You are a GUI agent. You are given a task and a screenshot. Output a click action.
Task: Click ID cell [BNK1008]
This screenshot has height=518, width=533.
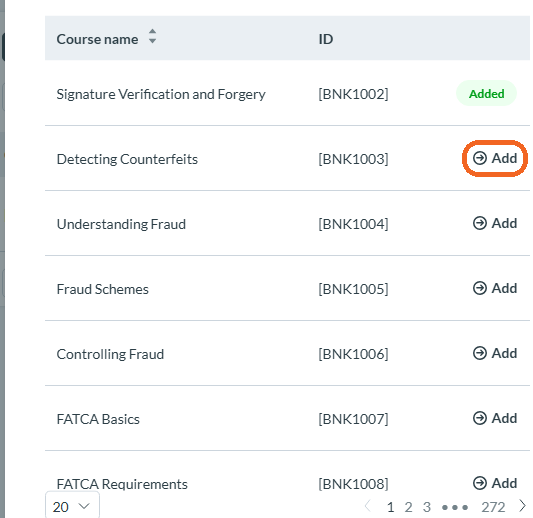[x=353, y=484]
